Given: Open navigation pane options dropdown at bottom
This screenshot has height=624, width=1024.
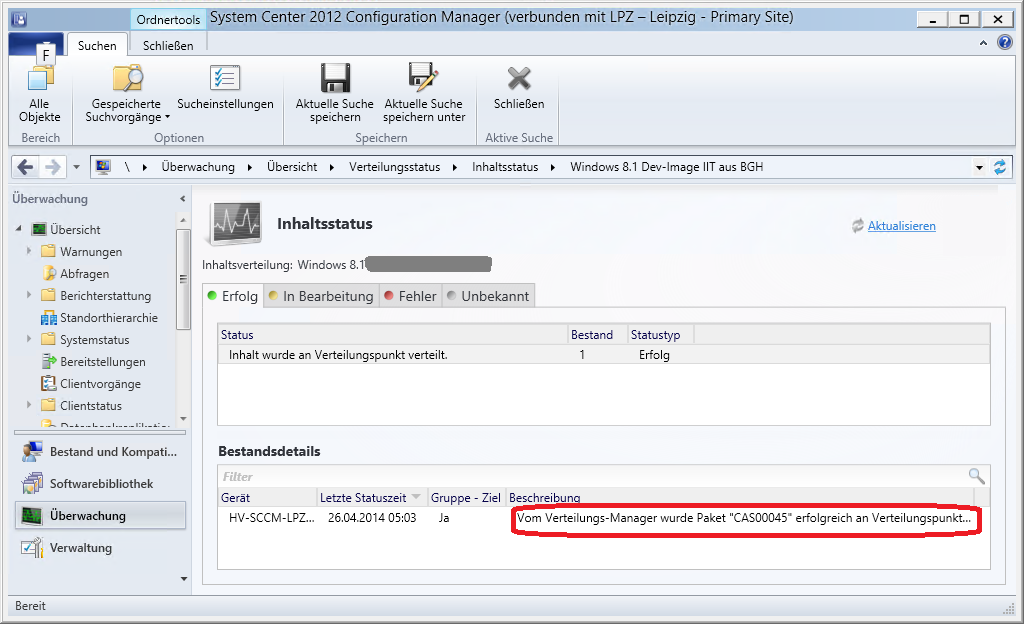Looking at the screenshot, I should (184, 579).
